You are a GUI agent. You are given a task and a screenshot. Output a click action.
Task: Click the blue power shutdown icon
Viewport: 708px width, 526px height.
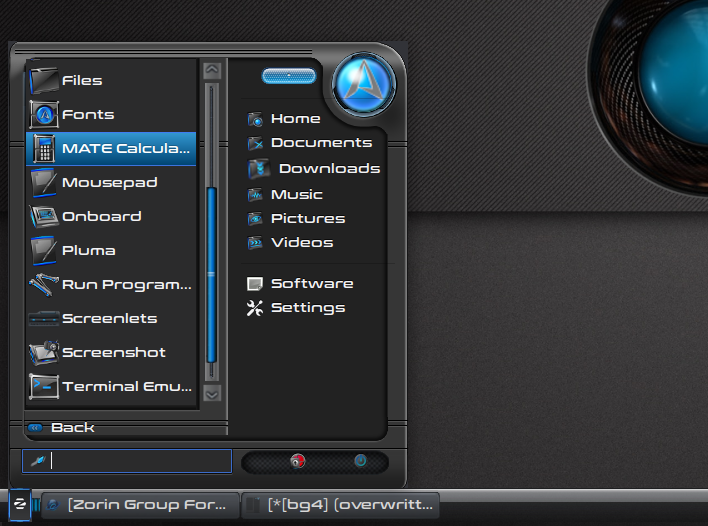click(360, 461)
